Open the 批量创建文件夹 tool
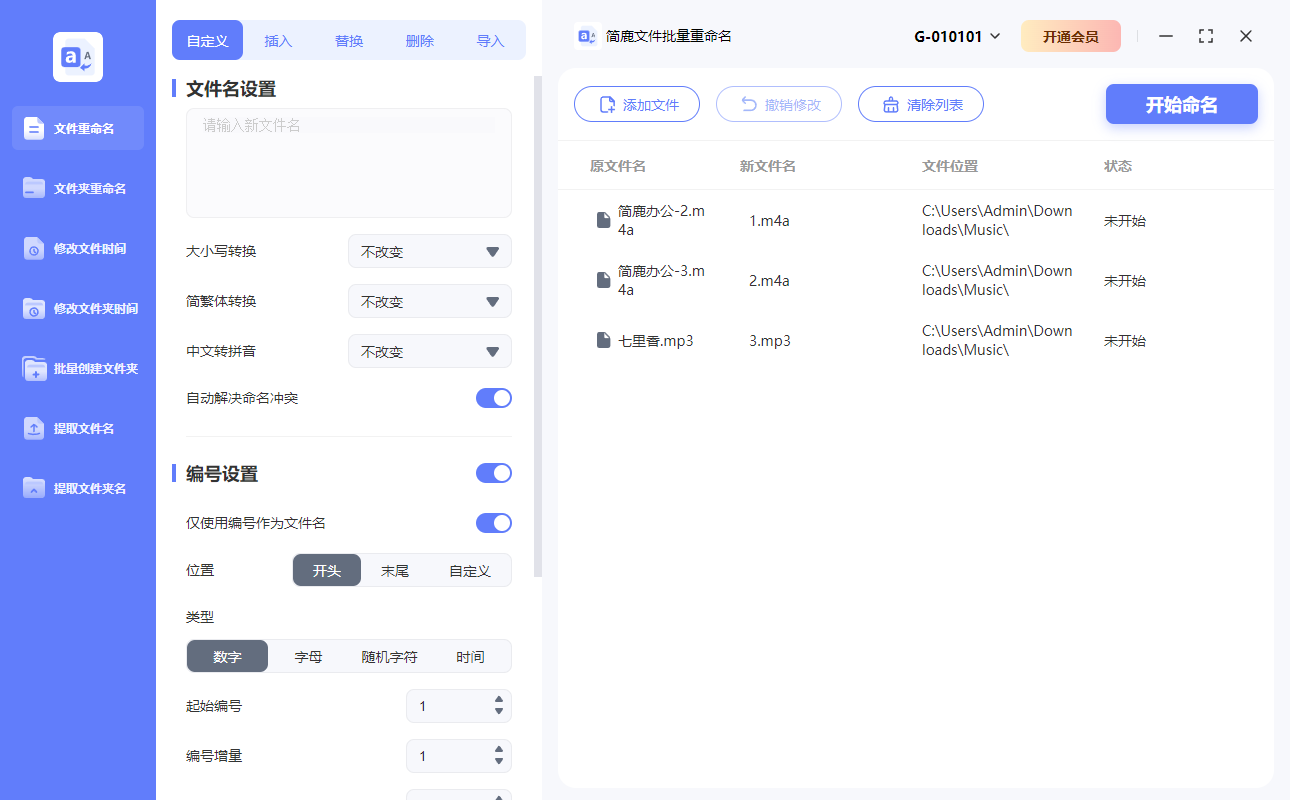Image resolution: width=1290 pixels, height=800 pixels. pyautogui.click(x=77, y=368)
